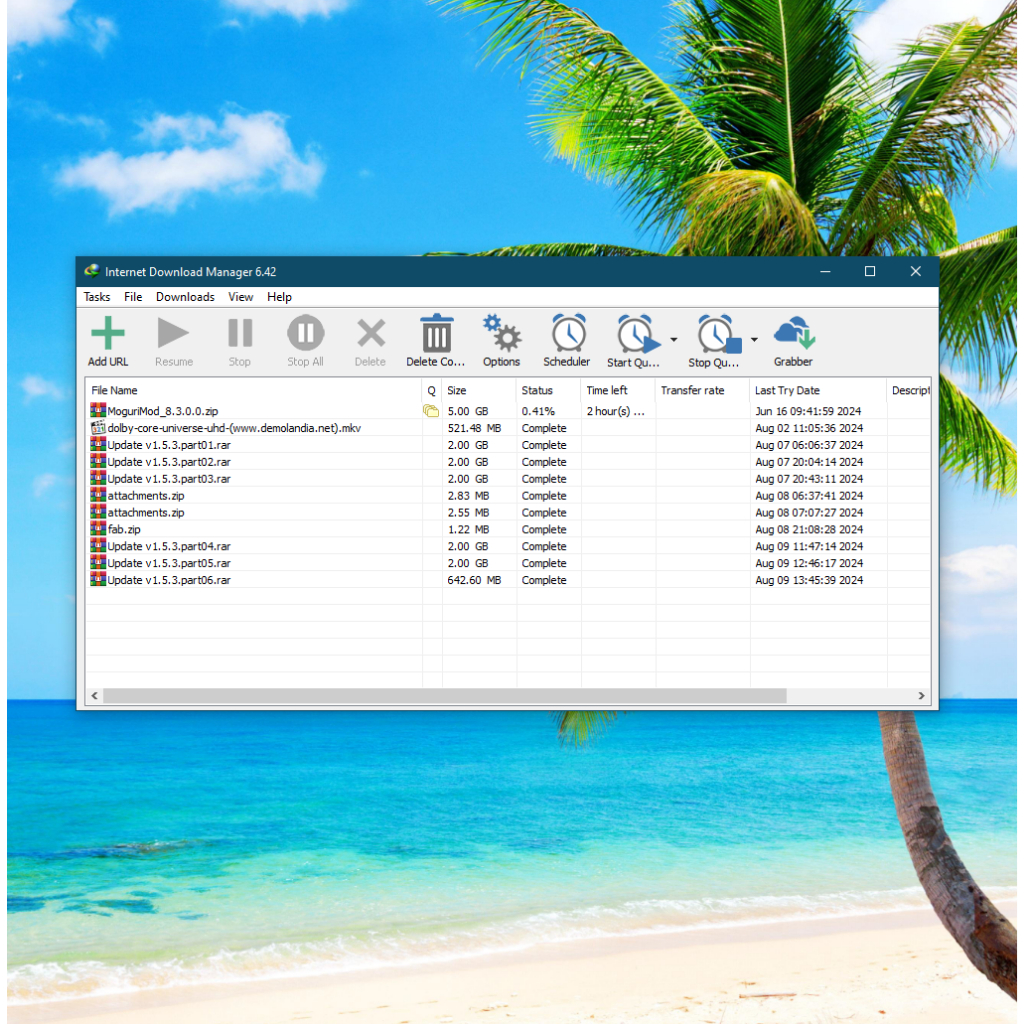
Task: Launch the Grabber cloud icon
Action: (794, 334)
